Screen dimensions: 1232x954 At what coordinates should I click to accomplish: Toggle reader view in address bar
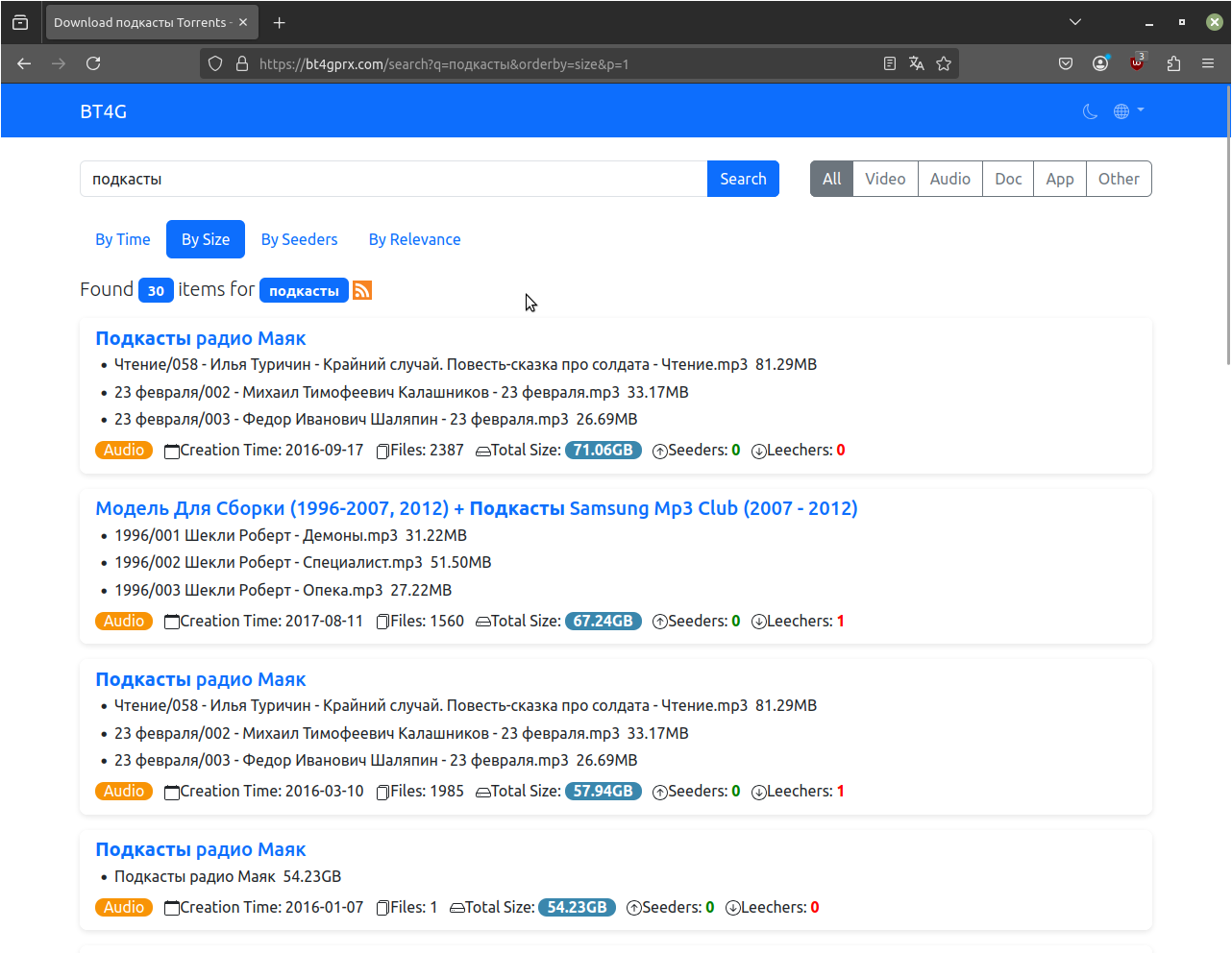(890, 63)
